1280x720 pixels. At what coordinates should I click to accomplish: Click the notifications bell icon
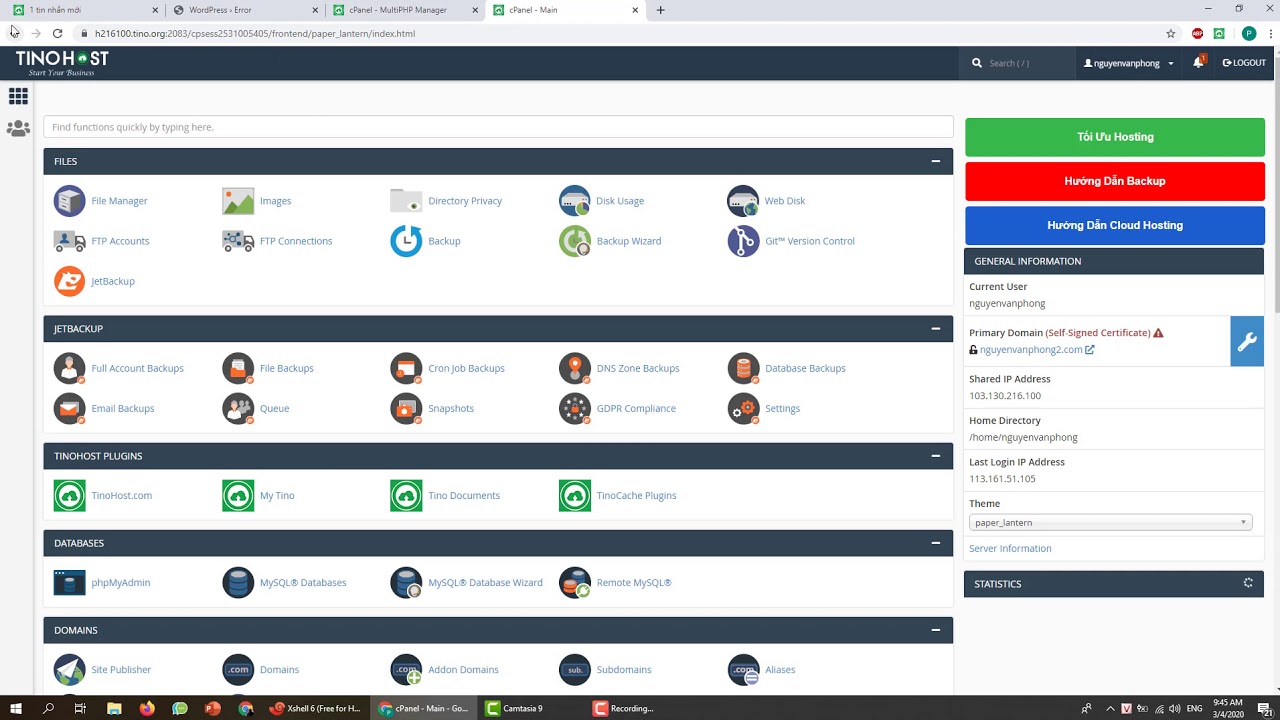click(x=1198, y=62)
